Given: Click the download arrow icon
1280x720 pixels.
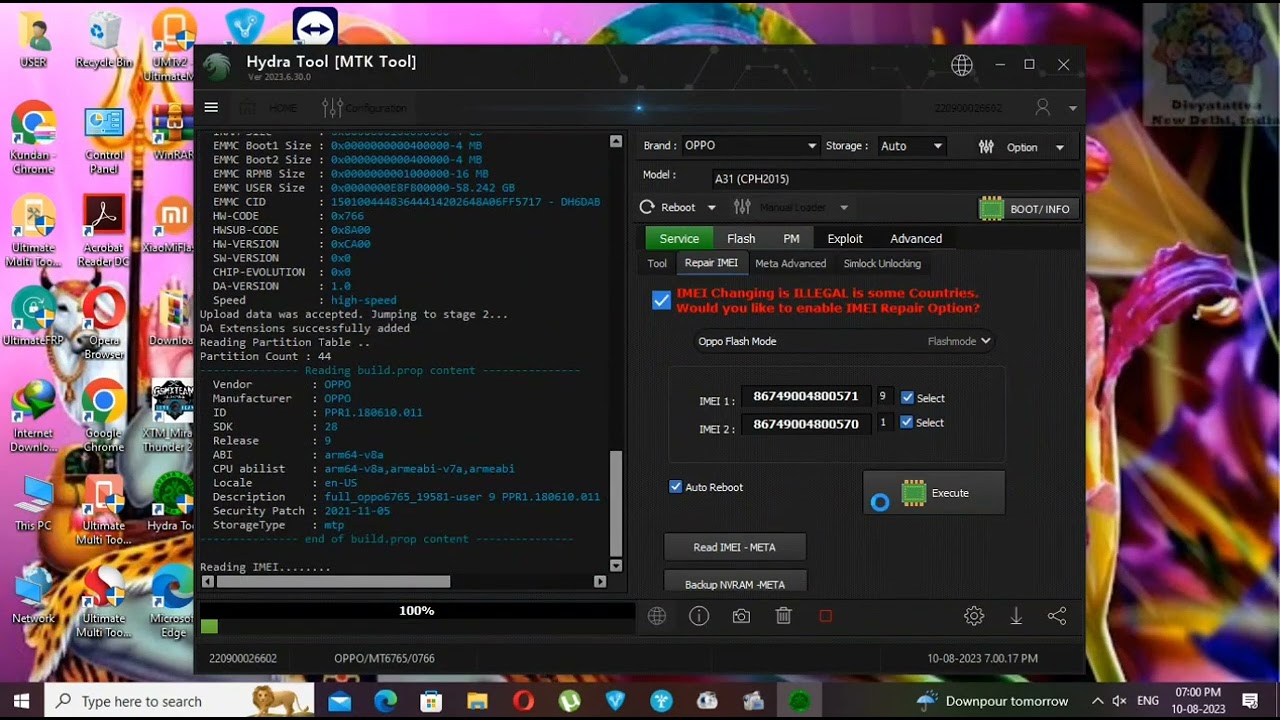Looking at the screenshot, I should pos(1016,616).
